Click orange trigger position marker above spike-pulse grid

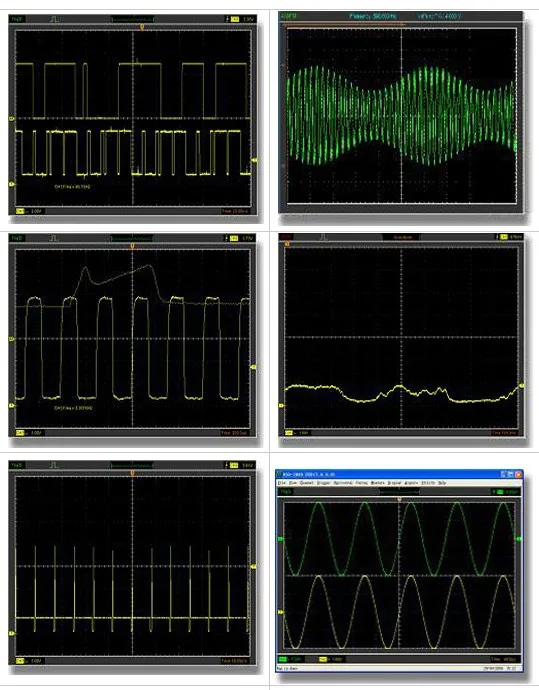[132, 473]
